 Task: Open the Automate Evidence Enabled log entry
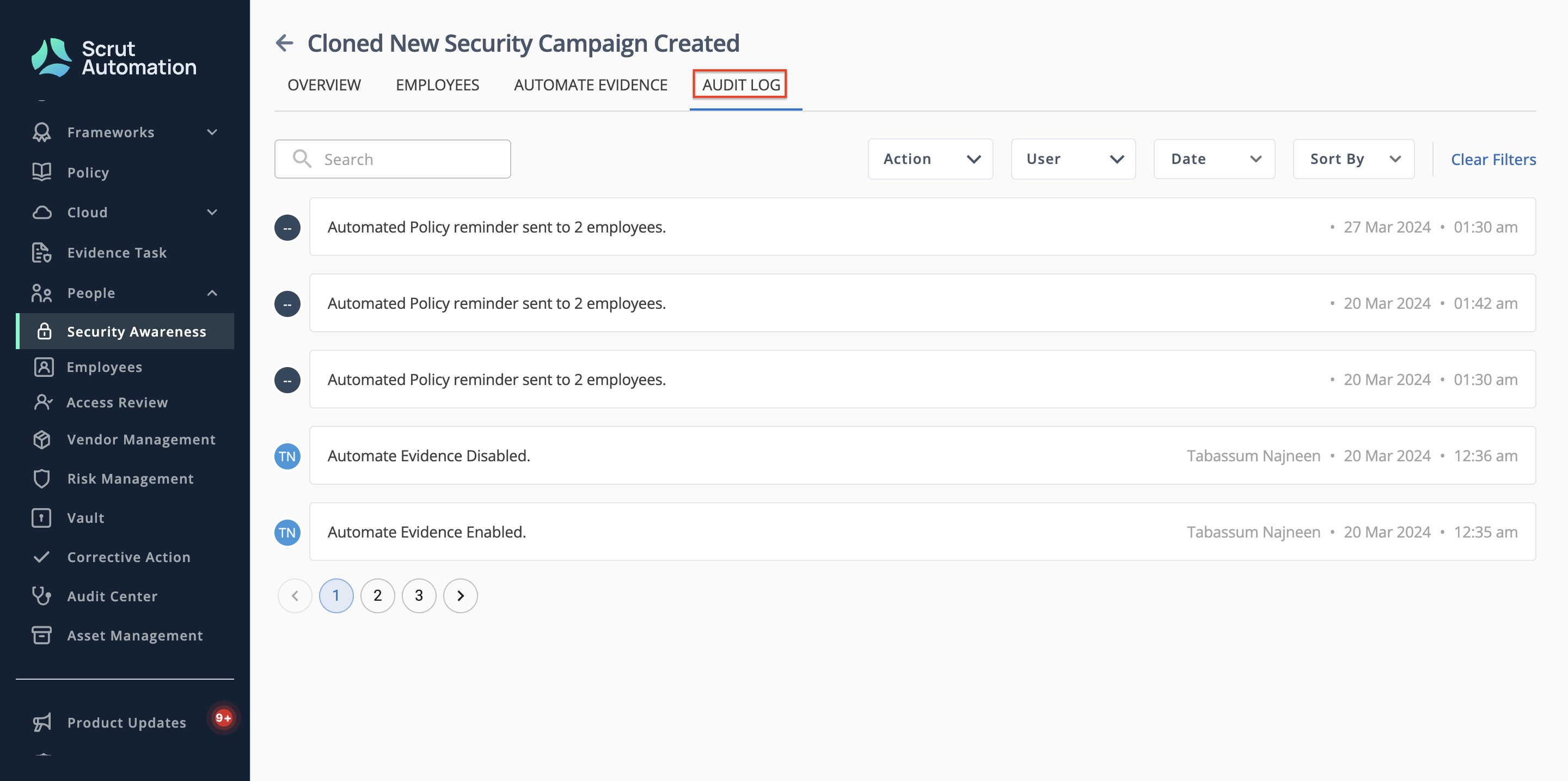(x=922, y=532)
